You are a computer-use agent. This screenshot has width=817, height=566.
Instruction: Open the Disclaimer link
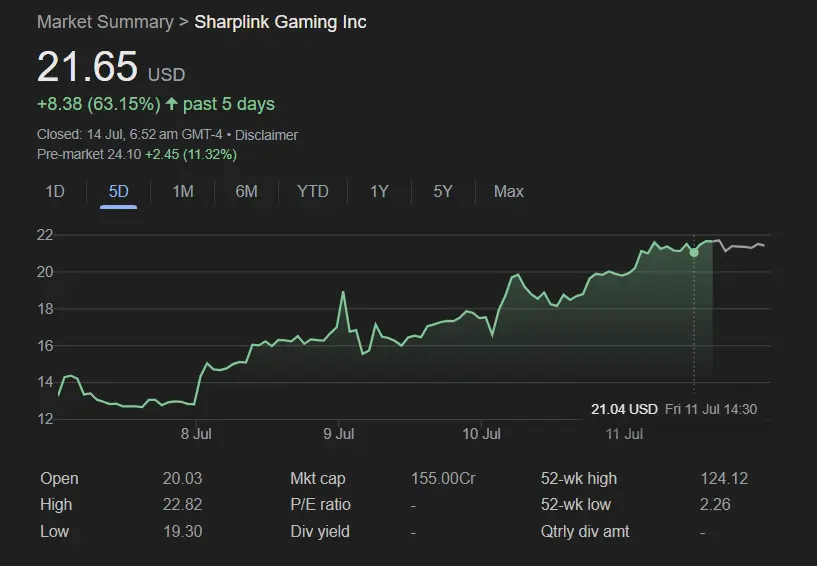266,135
